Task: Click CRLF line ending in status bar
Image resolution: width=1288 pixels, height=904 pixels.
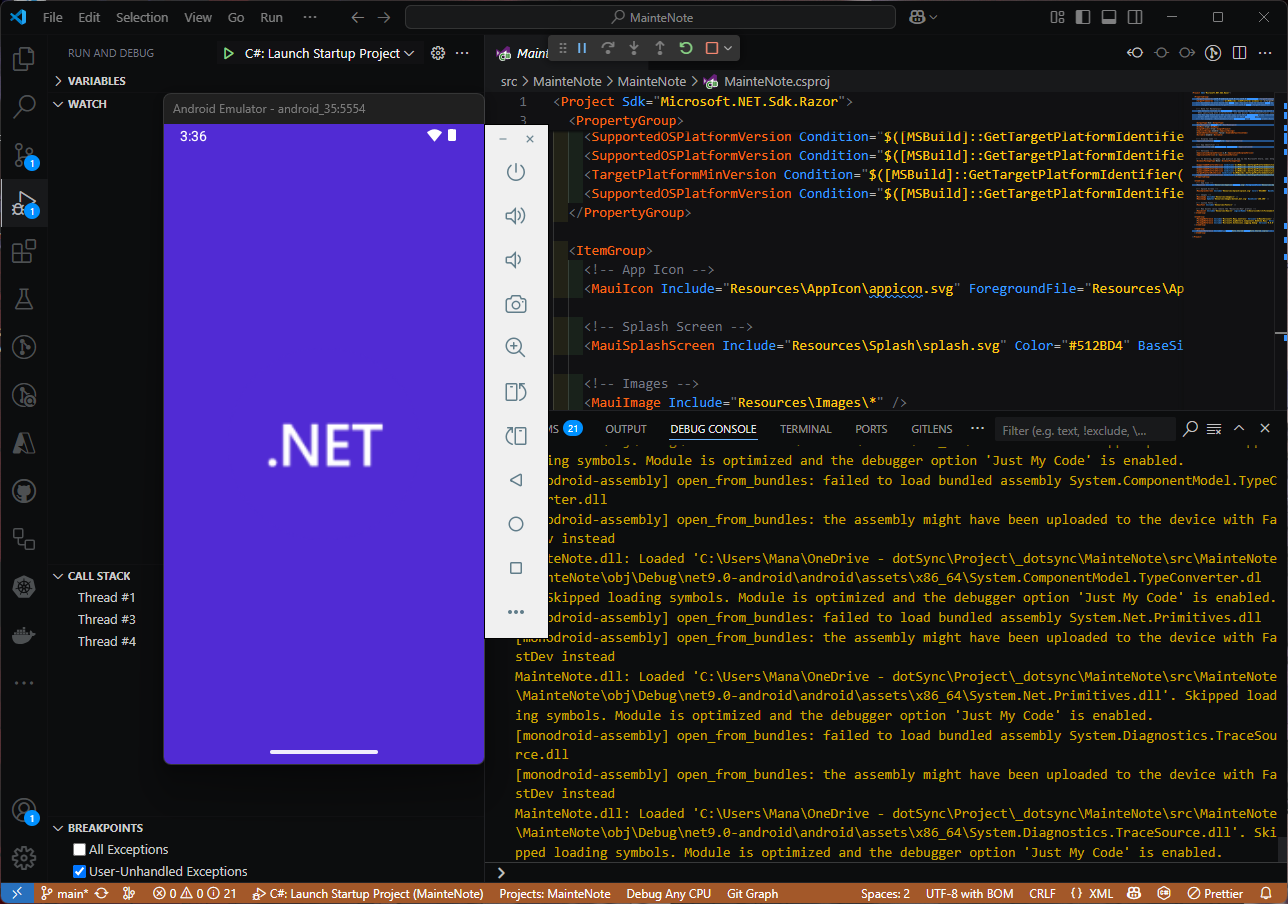Action: (1042, 894)
